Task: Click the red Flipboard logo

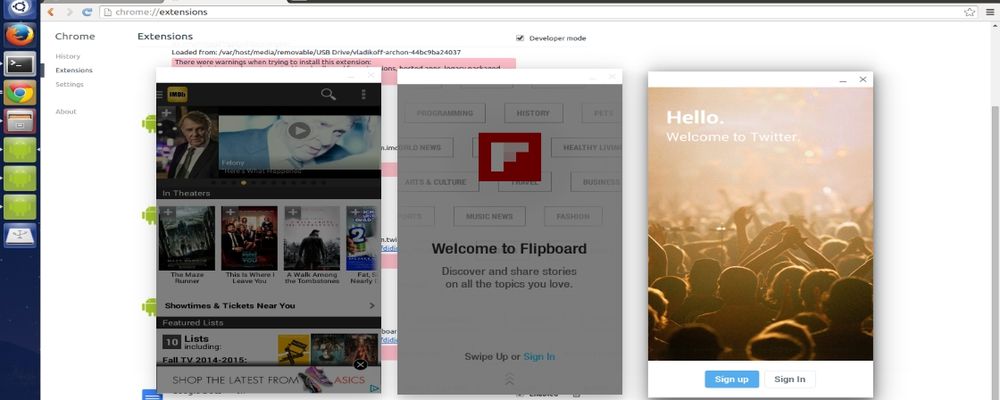Action: (x=510, y=157)
